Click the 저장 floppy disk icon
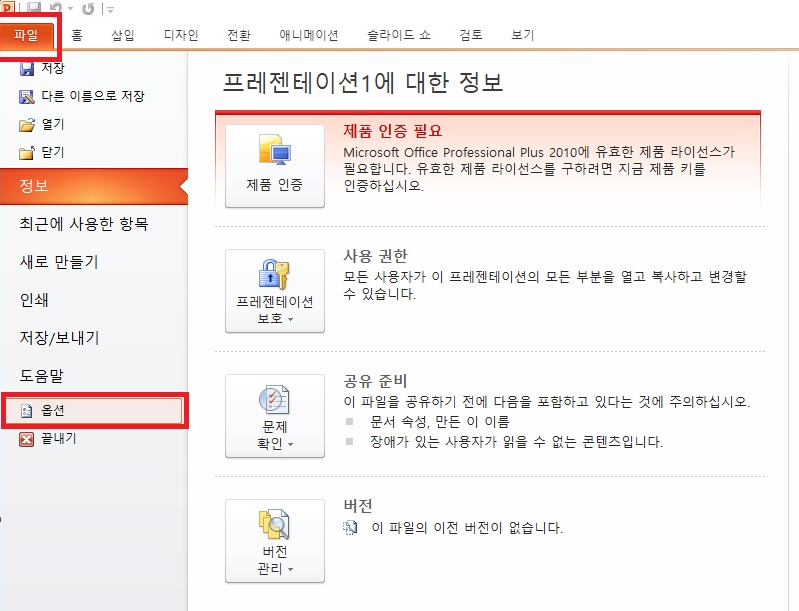 tap(26, 68)
